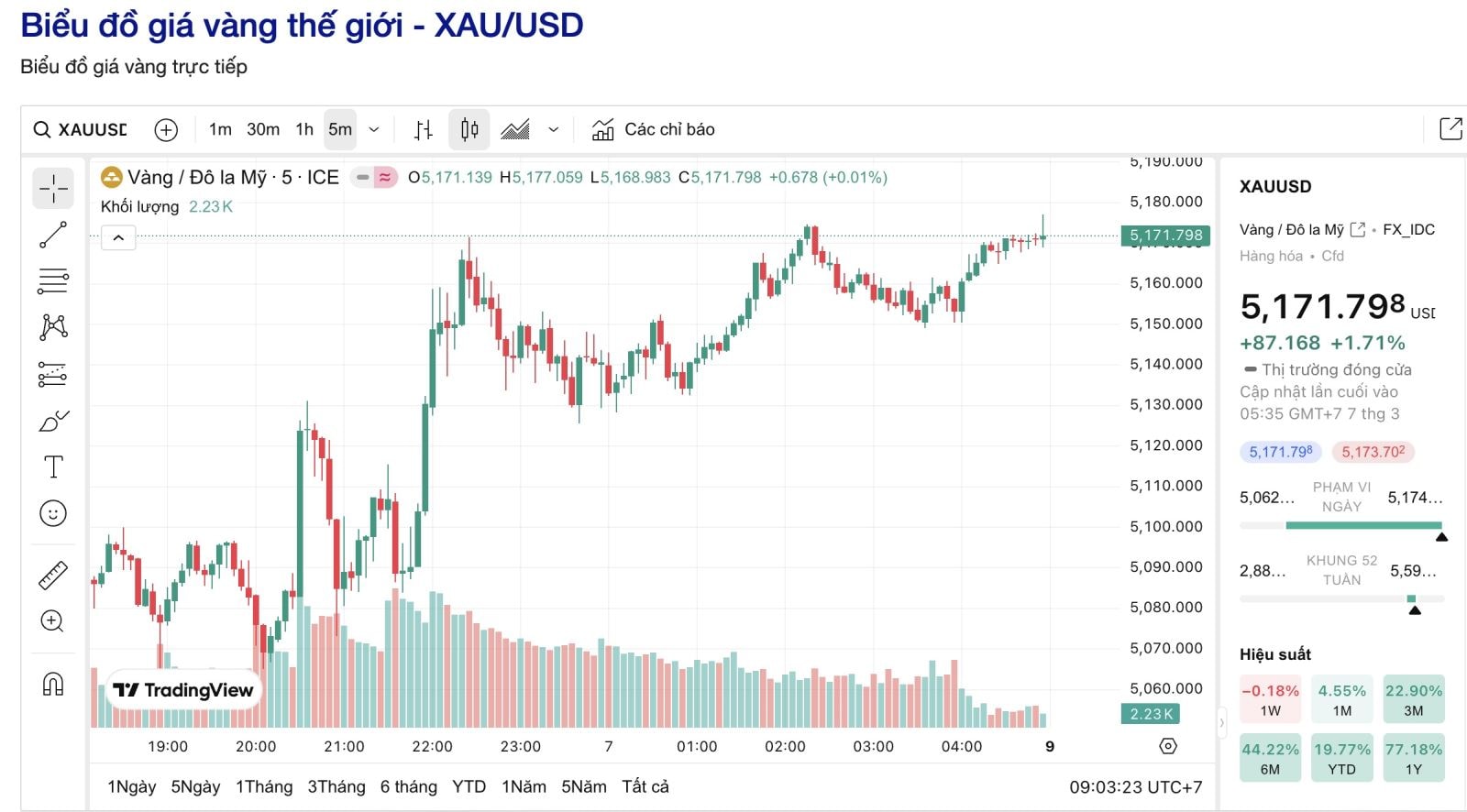Switch range to 6 tháng

[x=408, y=786]
